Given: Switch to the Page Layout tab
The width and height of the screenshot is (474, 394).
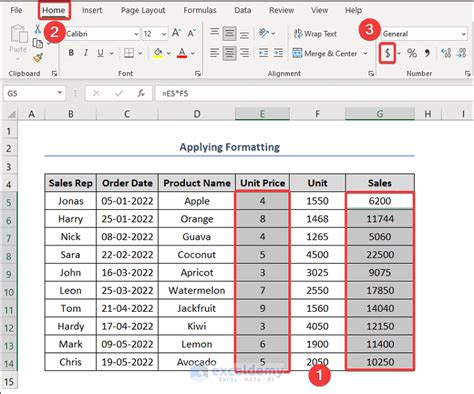Looking at the screenshot, I should tap(143, 10).
